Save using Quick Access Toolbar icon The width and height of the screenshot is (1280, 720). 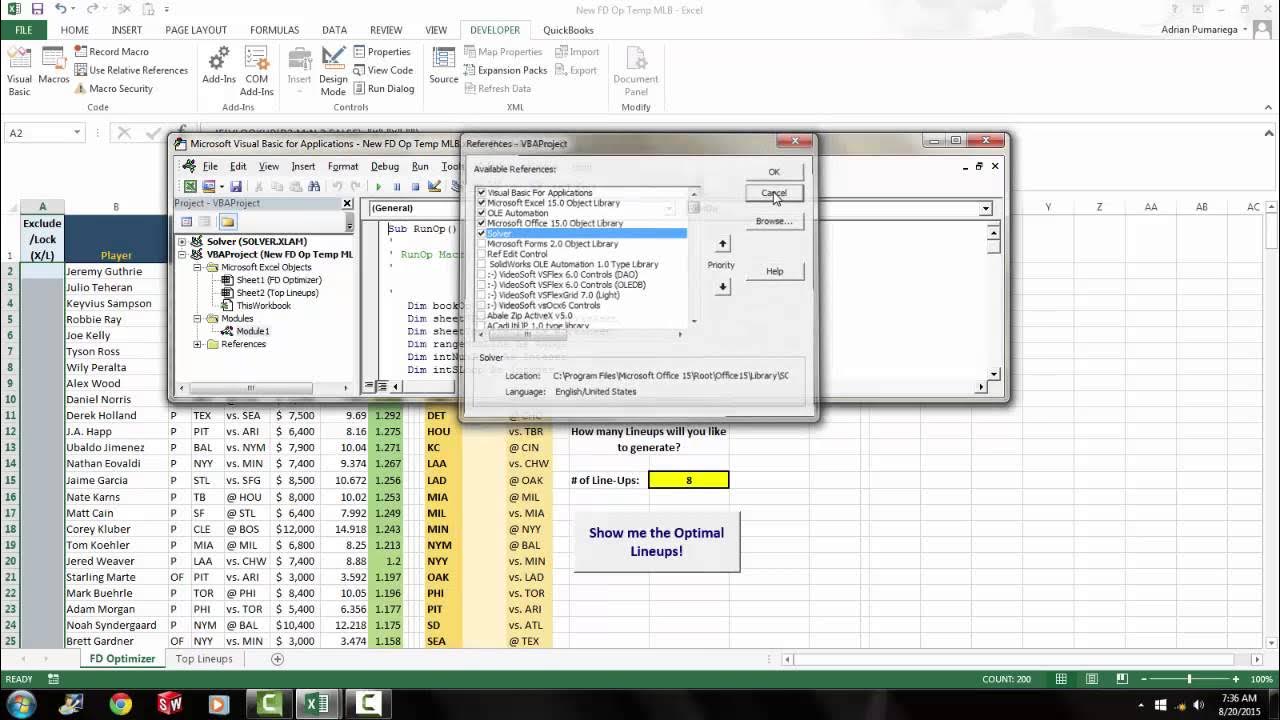point(38,9)
